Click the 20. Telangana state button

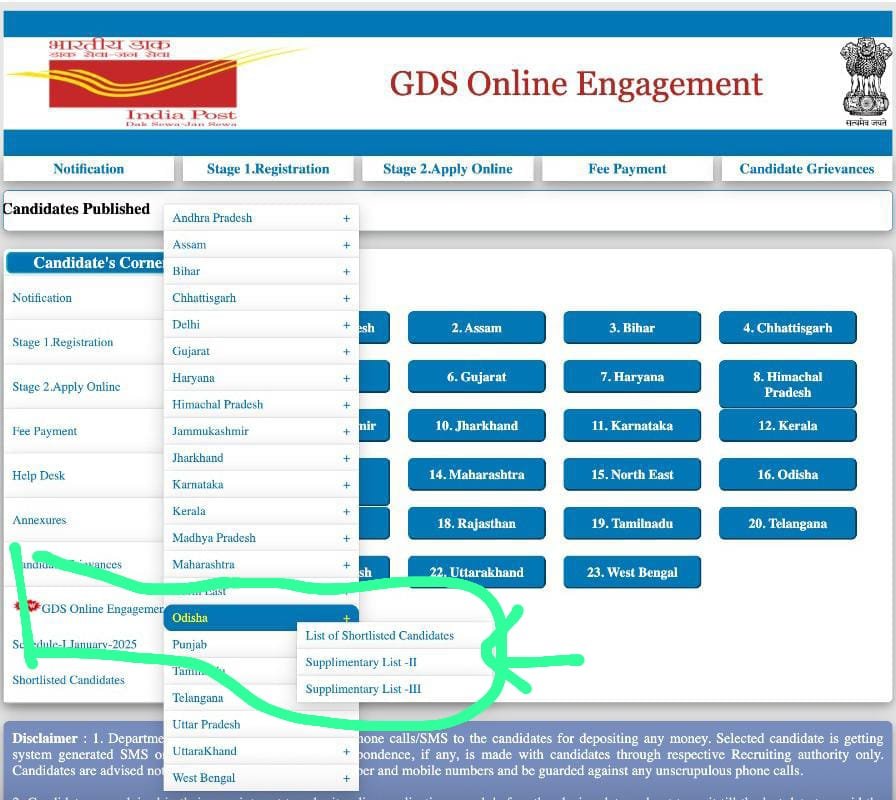[787, 523]
